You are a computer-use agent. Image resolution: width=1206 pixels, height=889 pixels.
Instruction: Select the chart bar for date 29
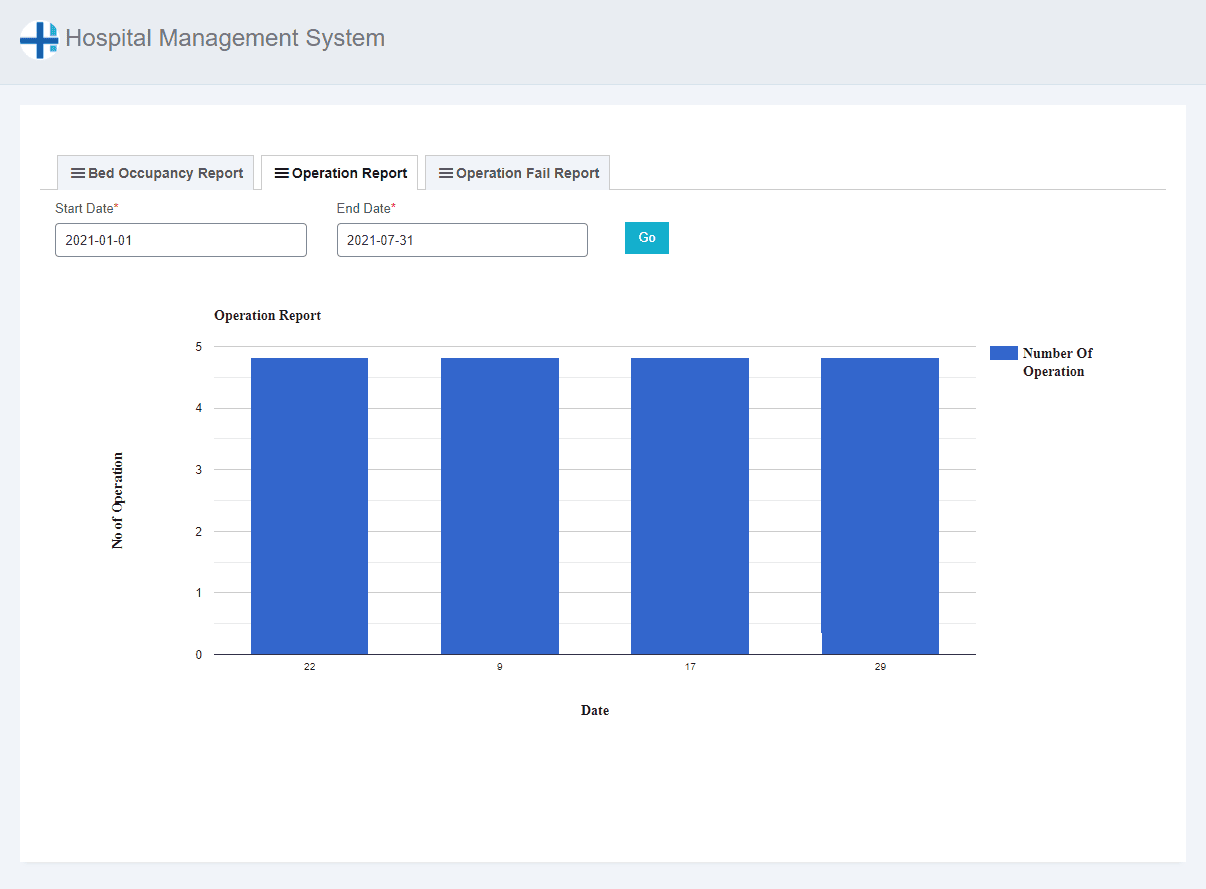click(x=879, y=506)
